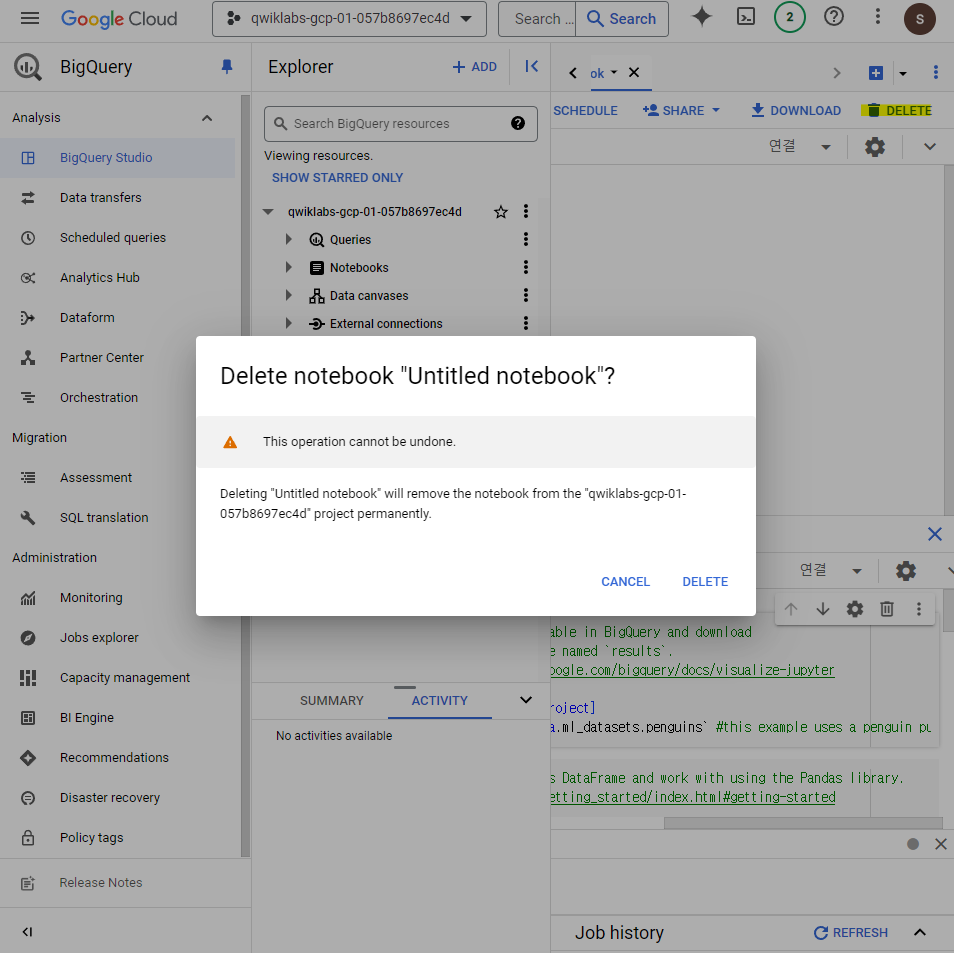Screen dimensions: 954x953
Task: Open the Gemini AI assistant sparkle icon
Action: tap(702, 17)
